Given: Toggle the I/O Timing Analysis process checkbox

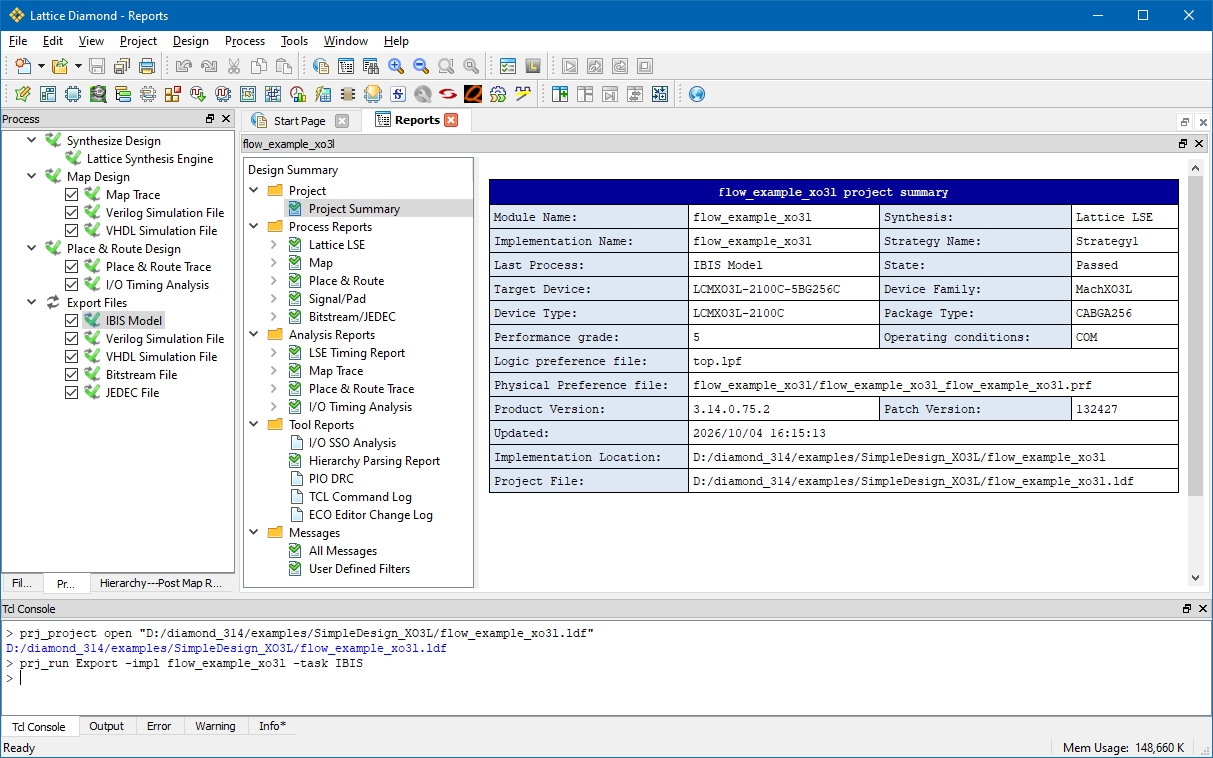Looking at the screenshot, I should pos(71,285).
